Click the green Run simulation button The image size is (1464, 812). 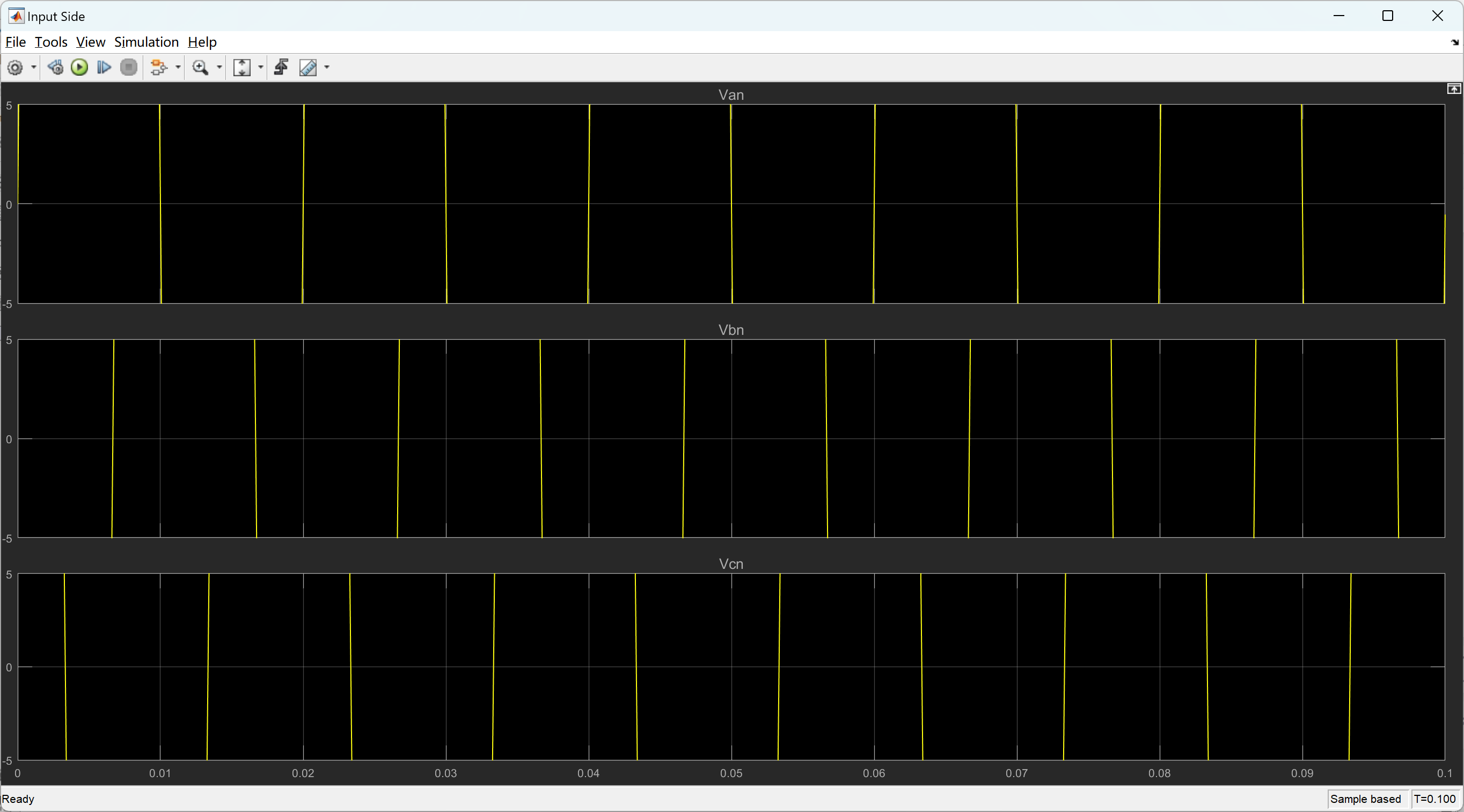pyautogui.click(x=79, y=68)
